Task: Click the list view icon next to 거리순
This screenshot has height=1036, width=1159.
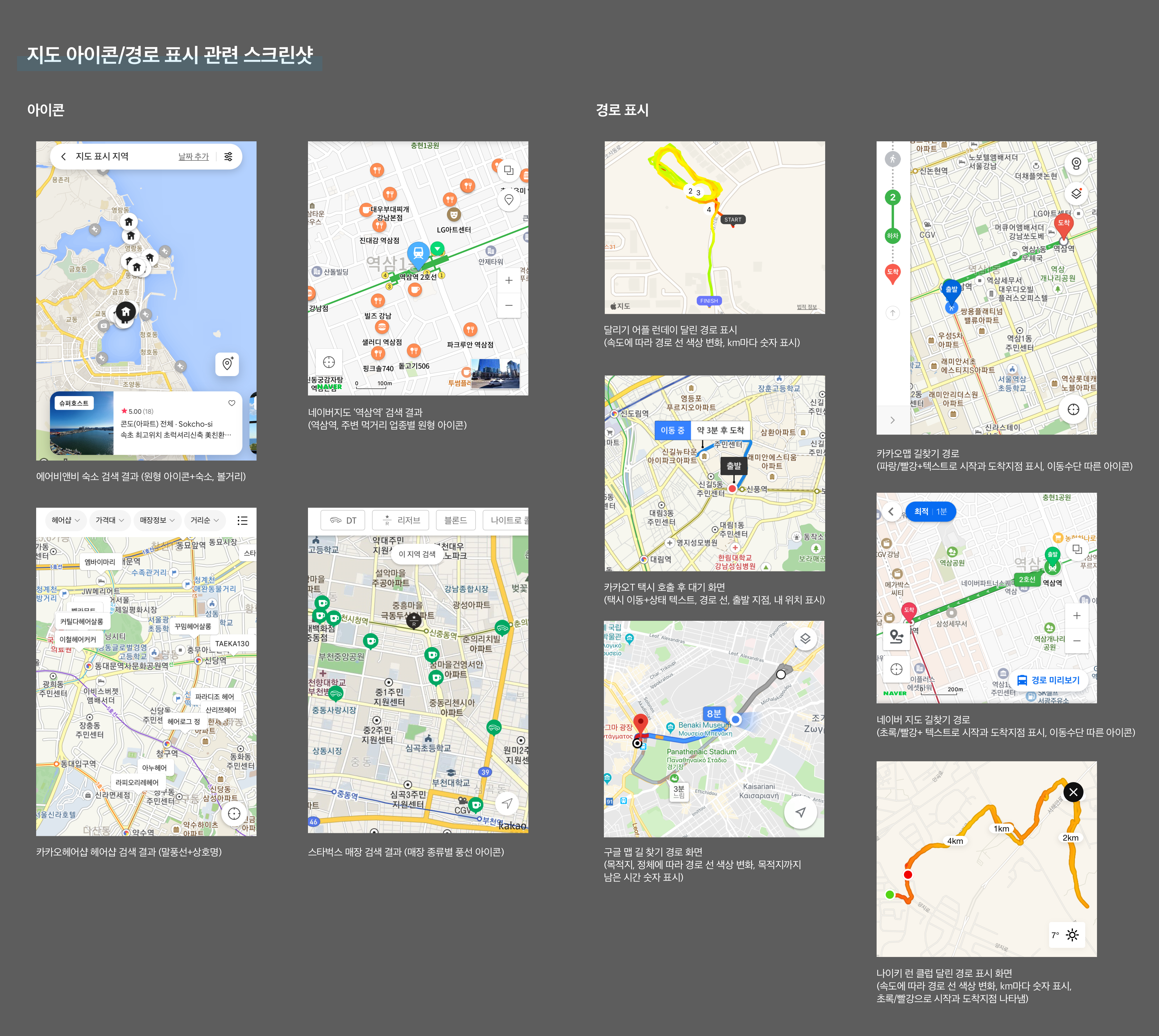Action: (x=242, y=520)
